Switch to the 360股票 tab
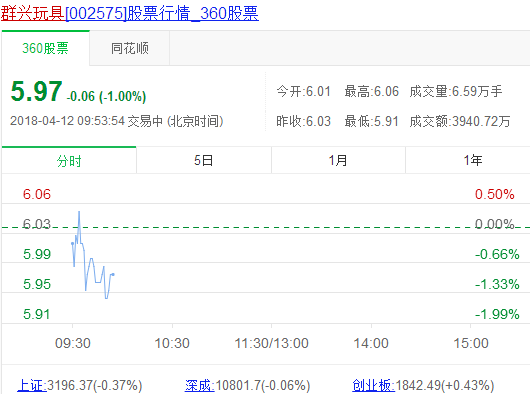 click(x=46, y=48)
